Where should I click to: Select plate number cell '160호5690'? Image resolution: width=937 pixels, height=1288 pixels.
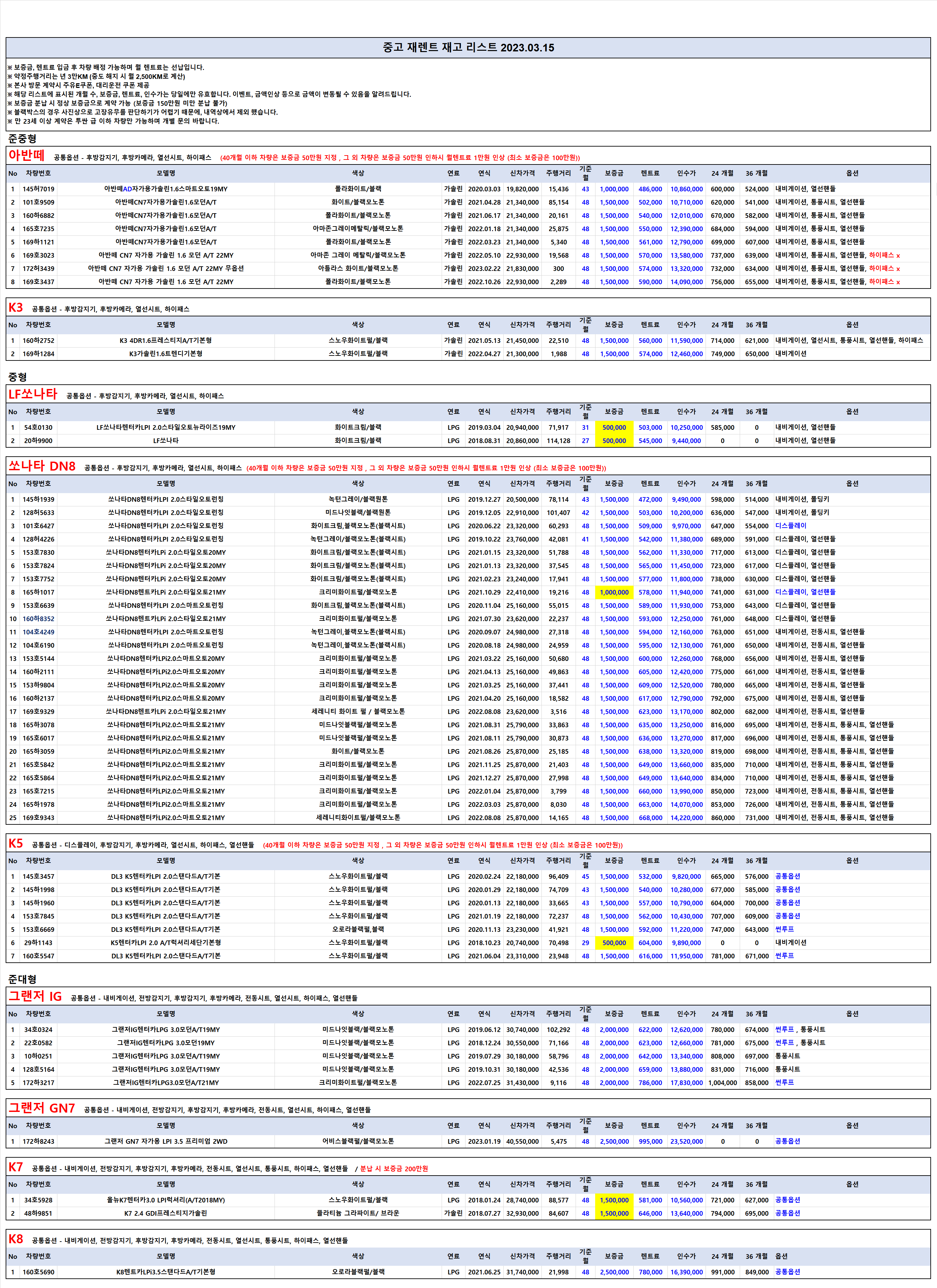38,1272
